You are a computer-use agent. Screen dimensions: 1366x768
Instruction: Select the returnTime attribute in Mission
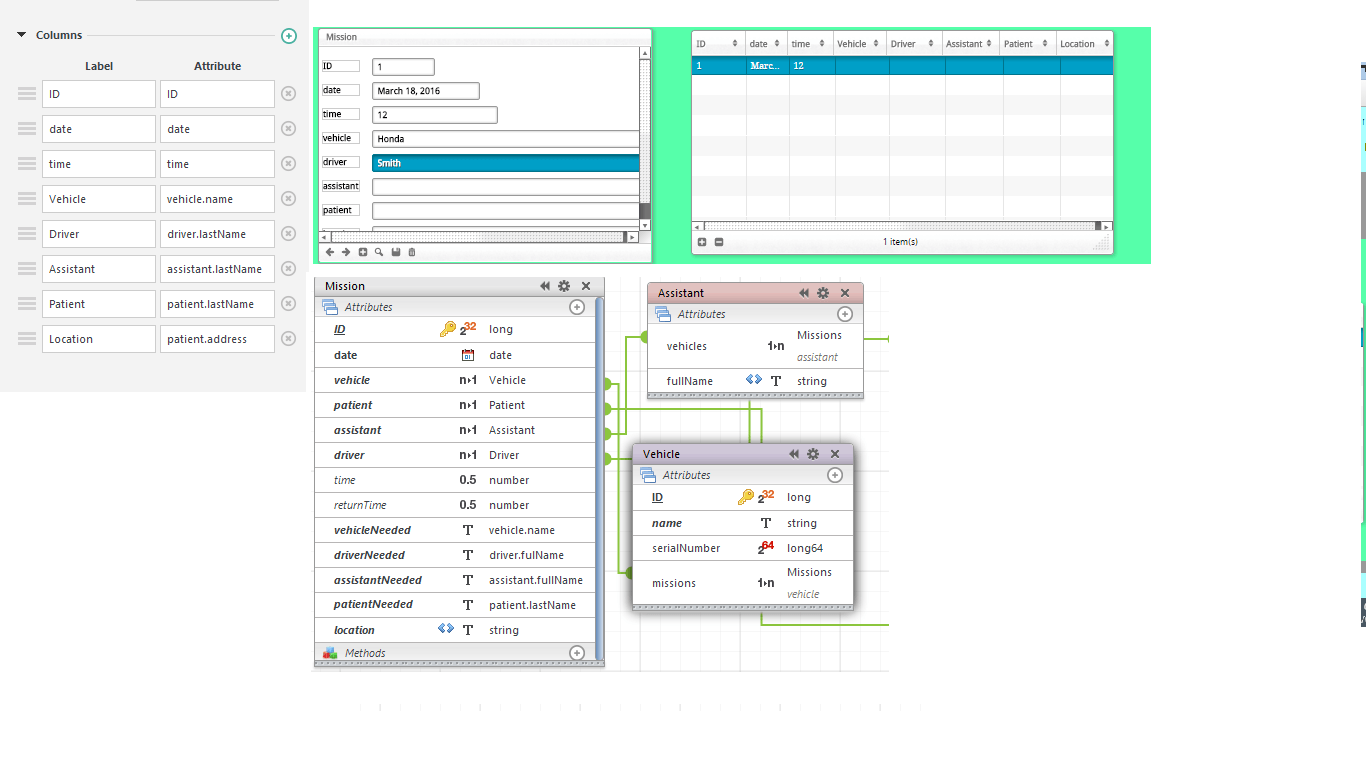click(x=455, y=505)
